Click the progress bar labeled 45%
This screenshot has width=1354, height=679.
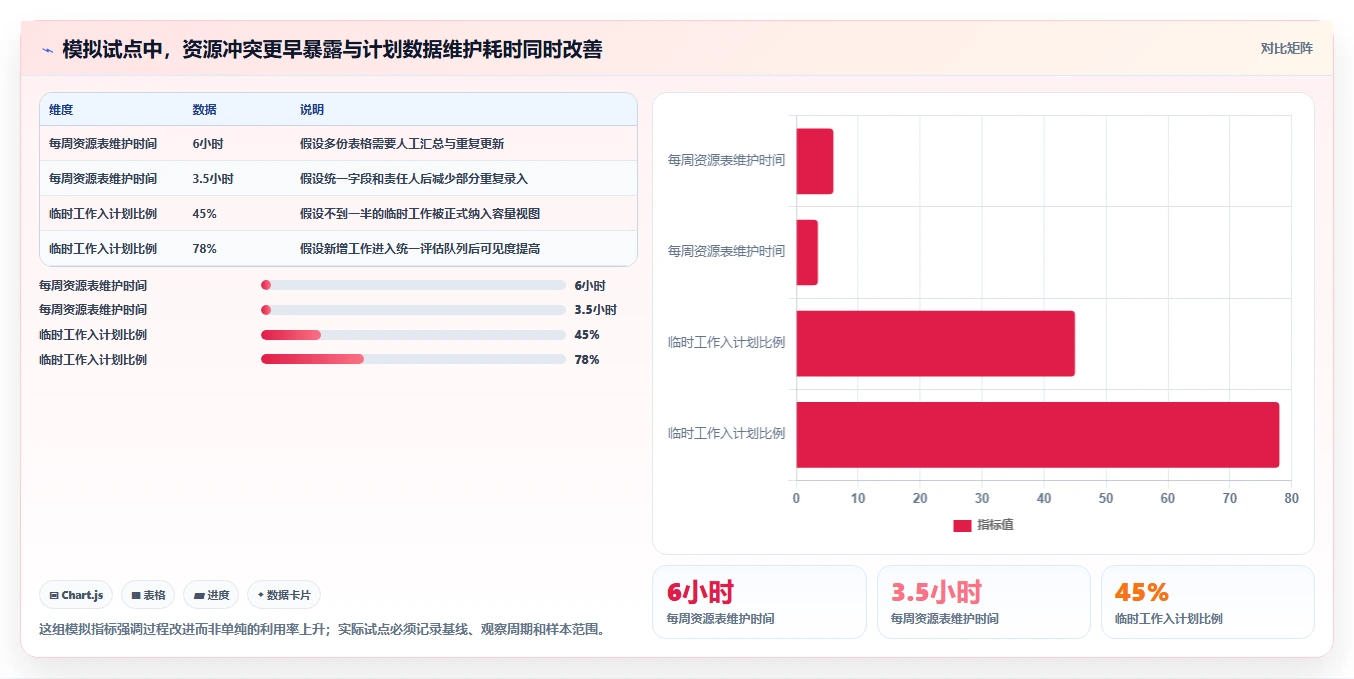(x=413, y=335)
